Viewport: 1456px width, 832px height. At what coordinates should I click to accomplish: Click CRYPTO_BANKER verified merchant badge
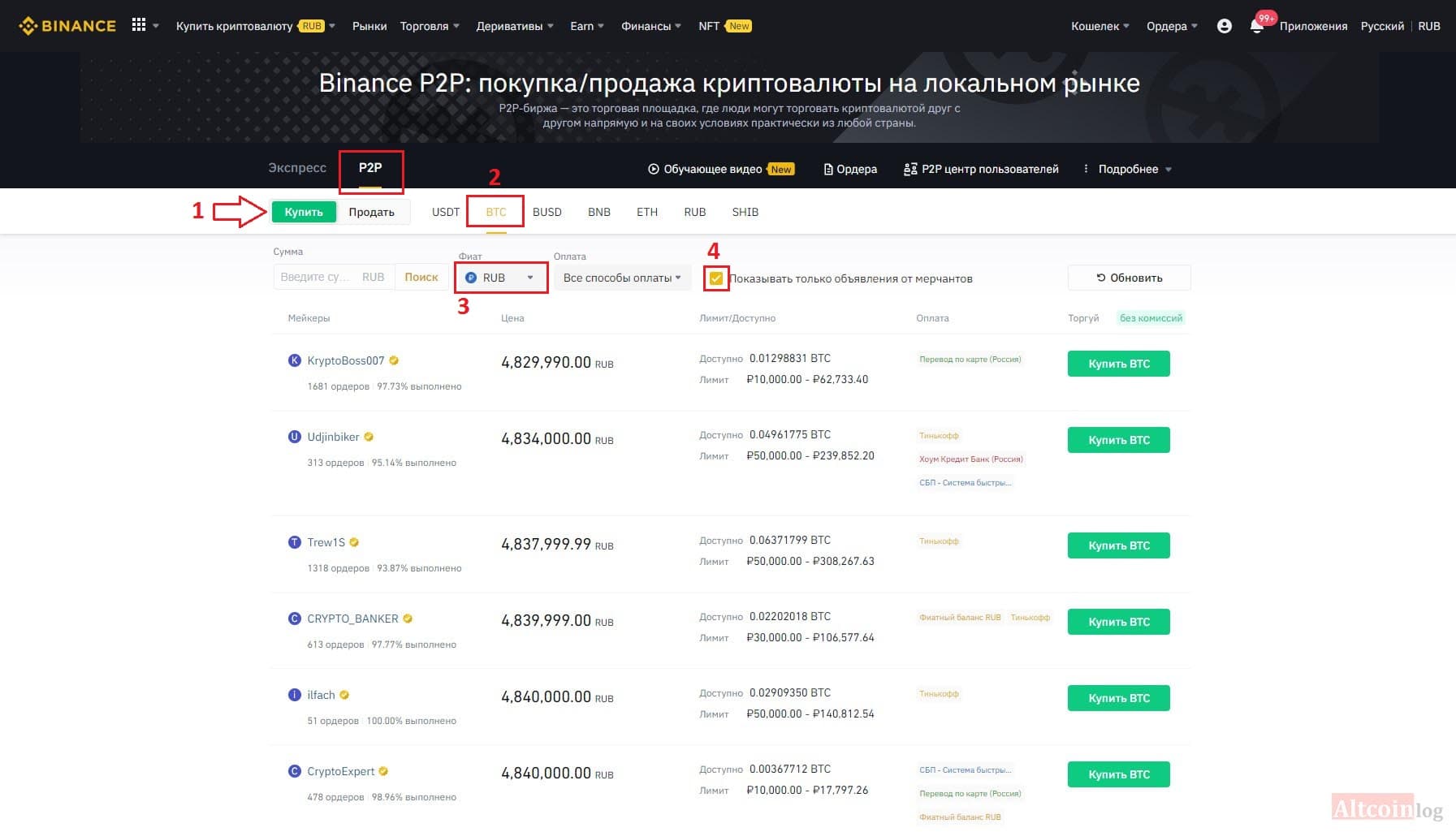click(408, 619)
